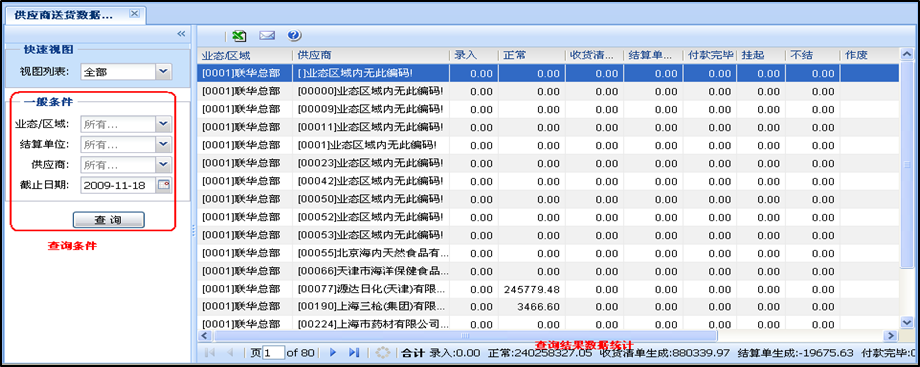
Task: Click the Excel export icon in toolbar
Action: 239,36
